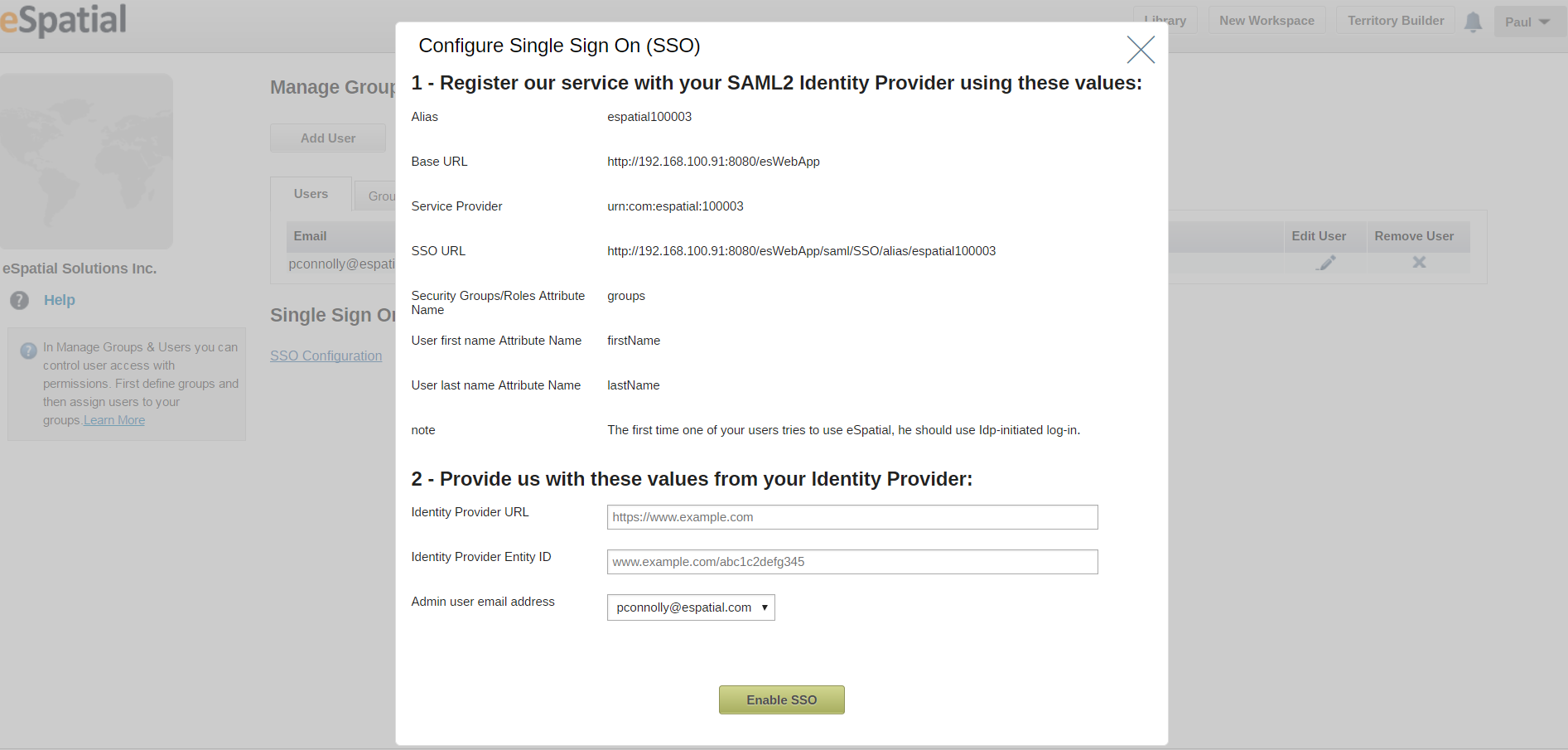Click the Identity Provider Entity ID field
Image resolution: width=1568 pixels, height=750 pixels.
click(852, 562)
